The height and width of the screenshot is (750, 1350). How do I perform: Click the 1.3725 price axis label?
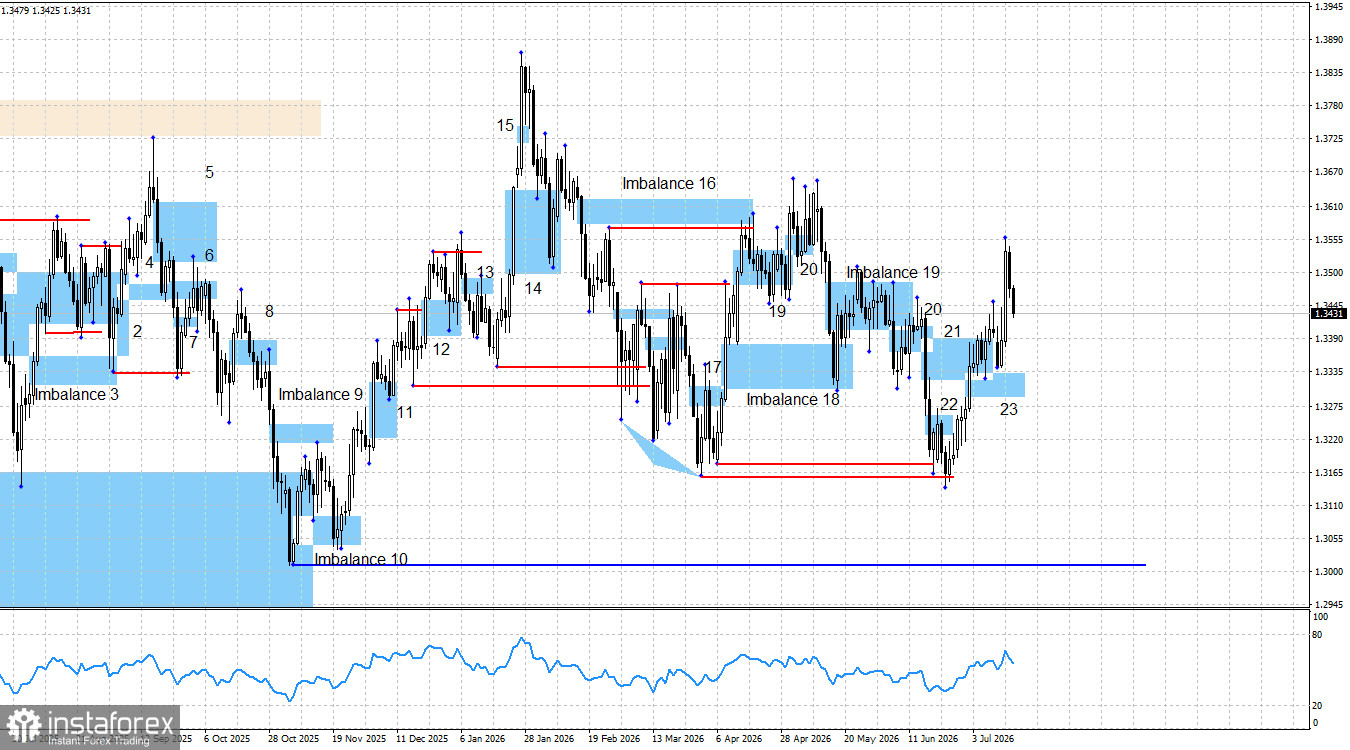[x=1329, y=138]
